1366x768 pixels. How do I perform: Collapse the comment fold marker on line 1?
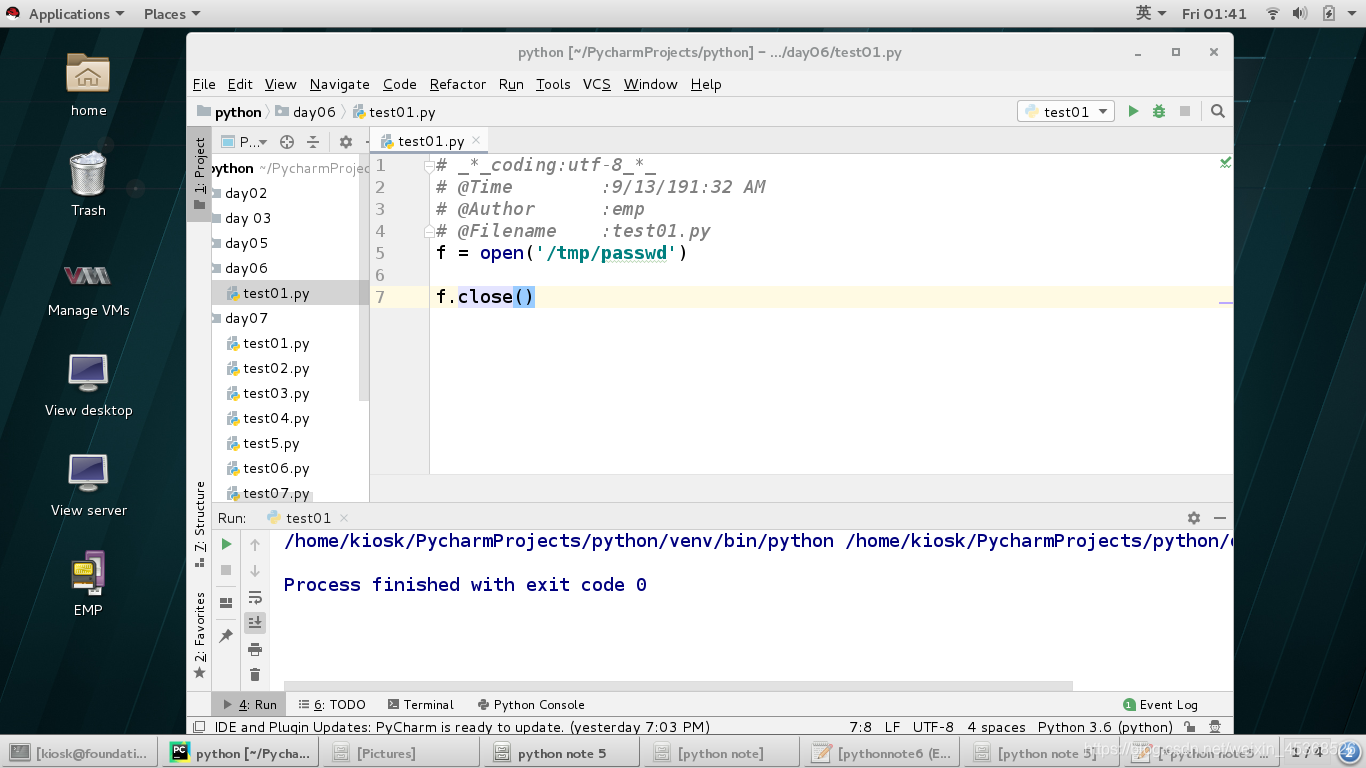point(429,166)
